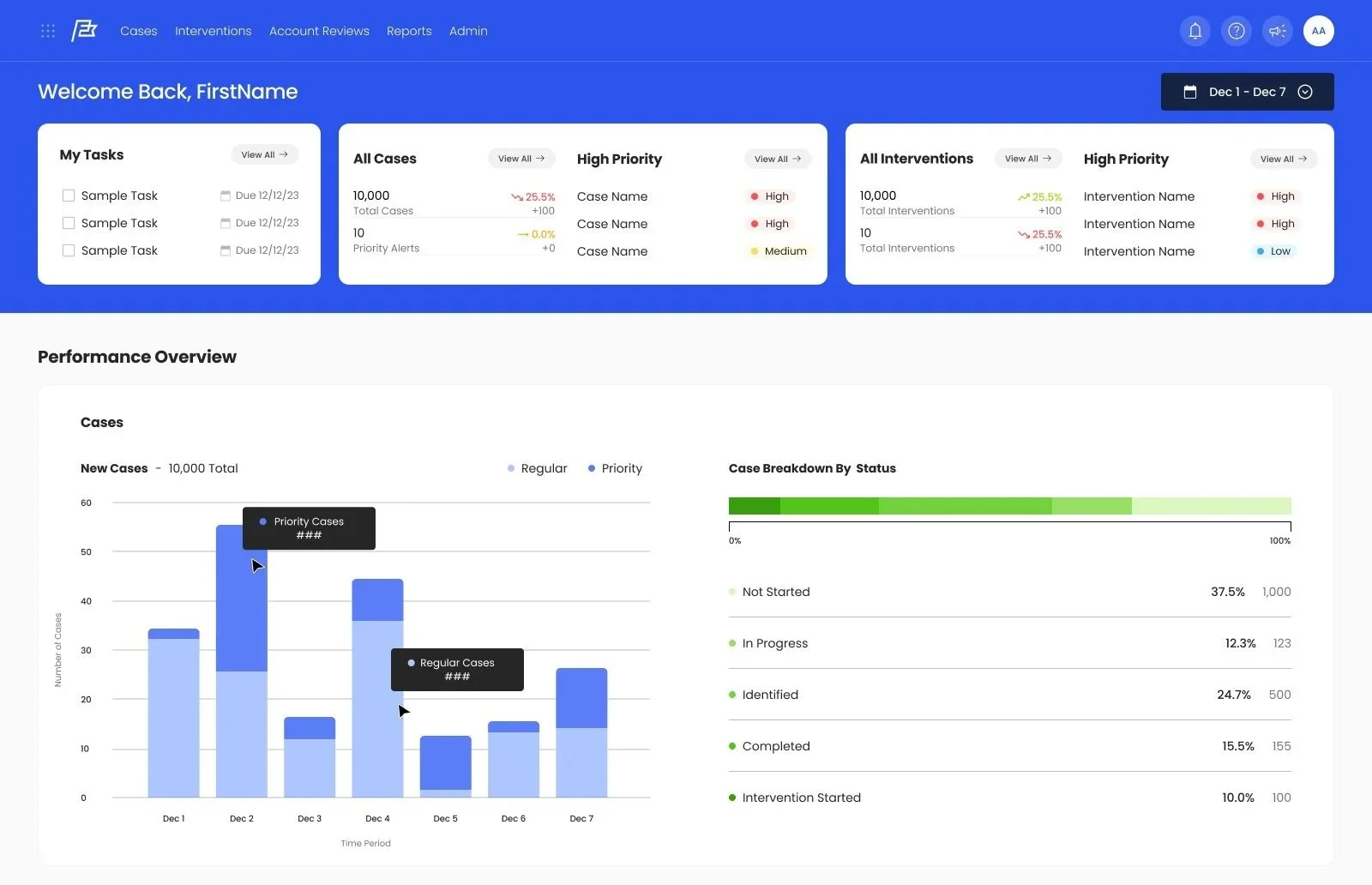
Task: Click the Dec 5 priority bar segment
Action: pyautogui.click(x=445, y=762)
